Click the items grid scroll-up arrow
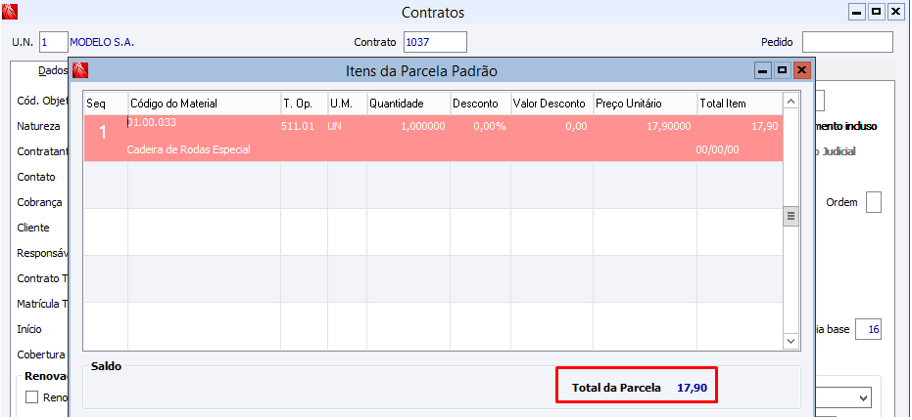The height and width of the screenshot is (420, 912). pos(790,101)
